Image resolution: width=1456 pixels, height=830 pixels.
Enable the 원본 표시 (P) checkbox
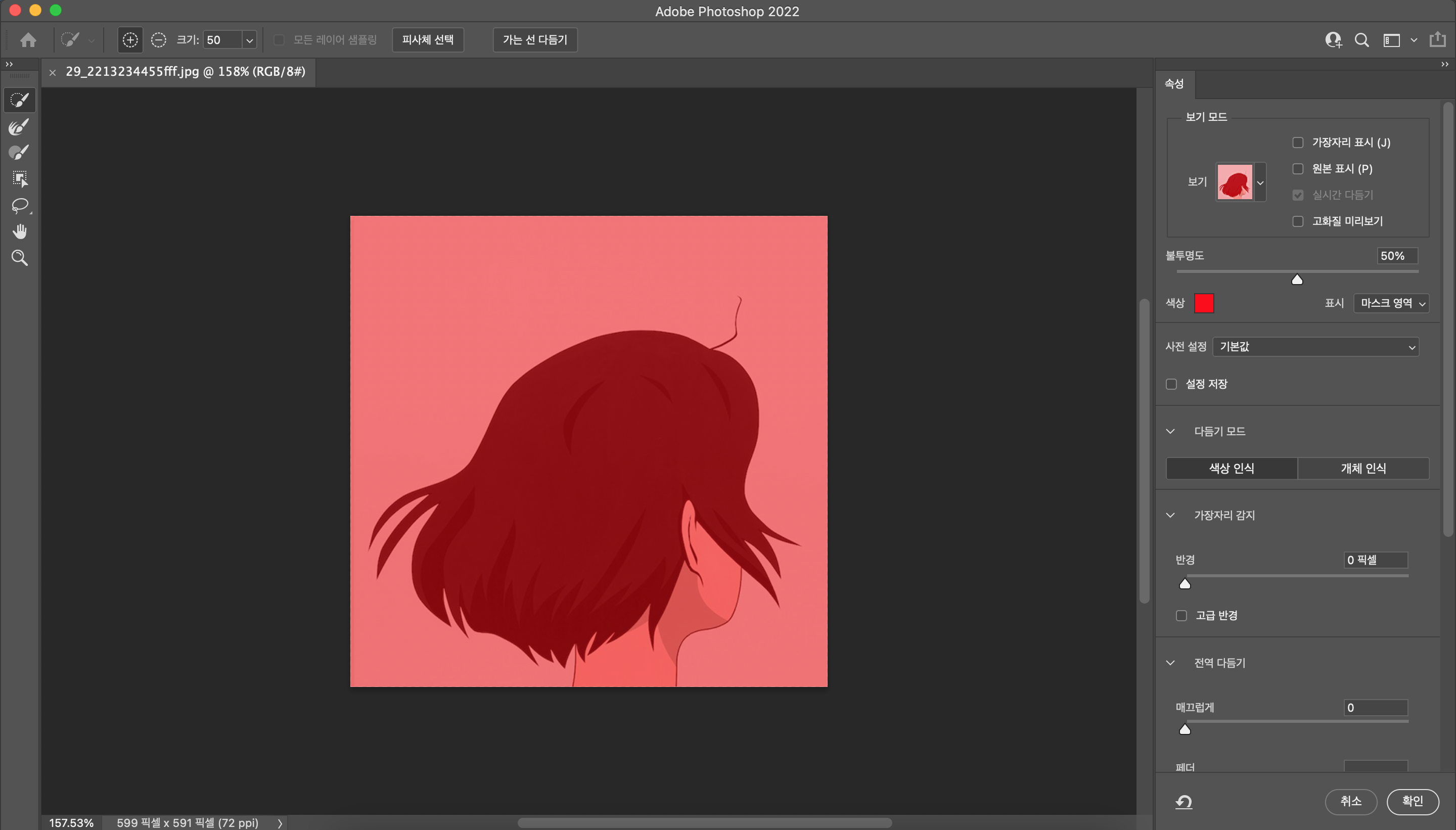(1298, 169)
